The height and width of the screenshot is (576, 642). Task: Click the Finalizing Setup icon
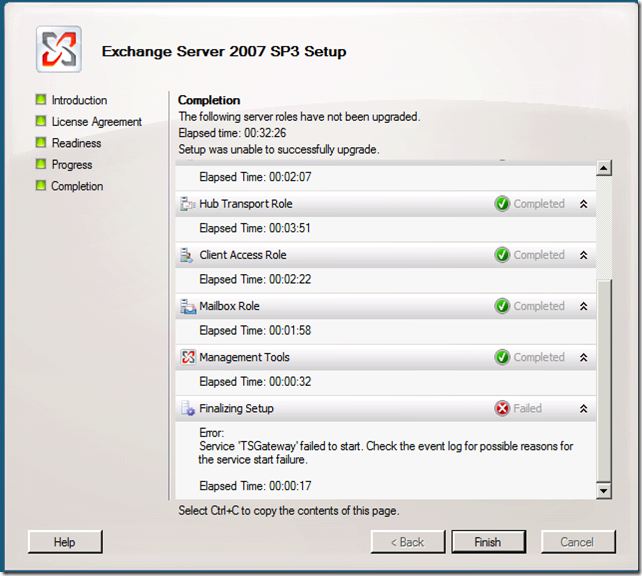[188, 409]
